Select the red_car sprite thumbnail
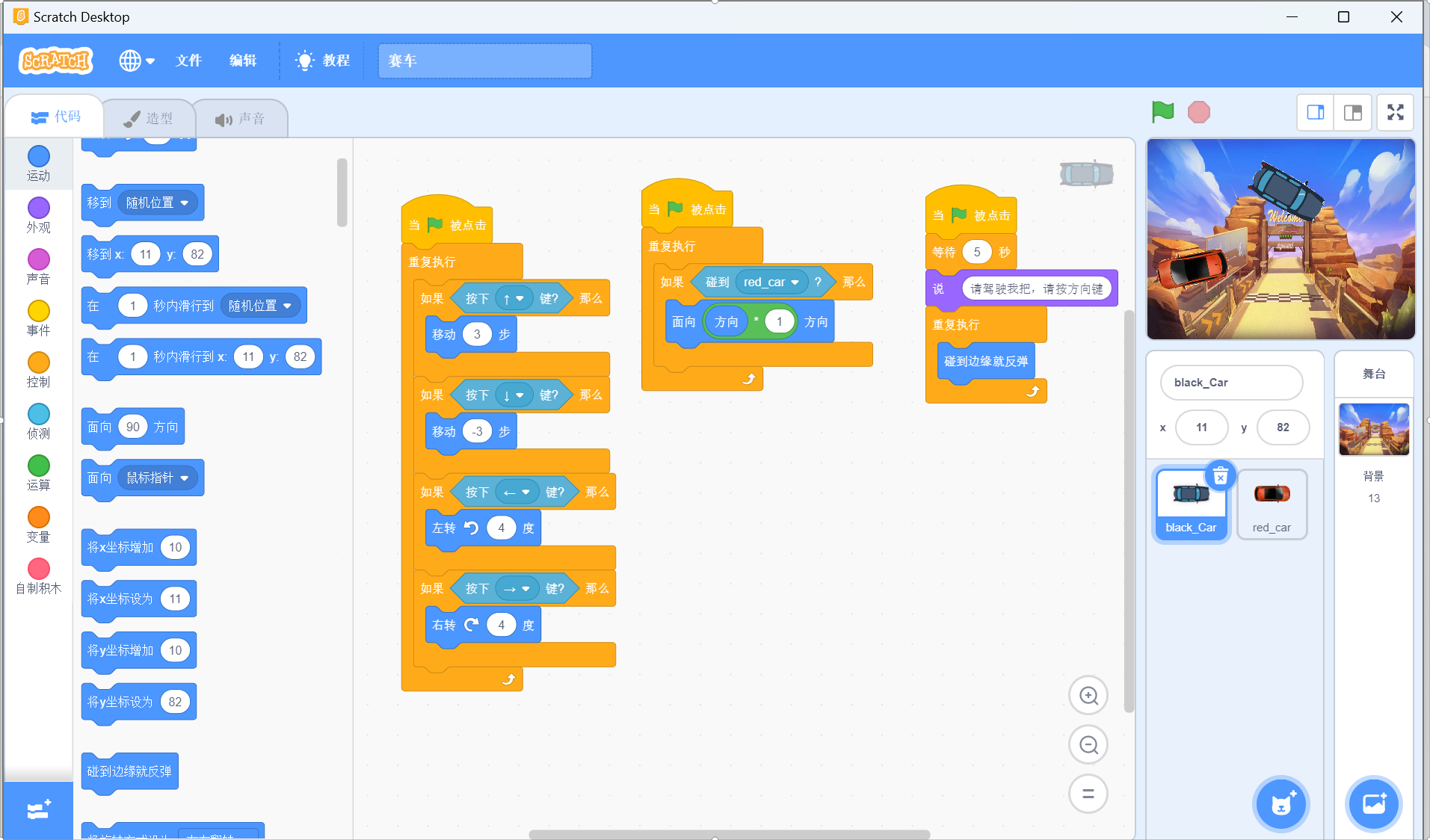Screen dimensions: 1430x840 pos(1272,504)
